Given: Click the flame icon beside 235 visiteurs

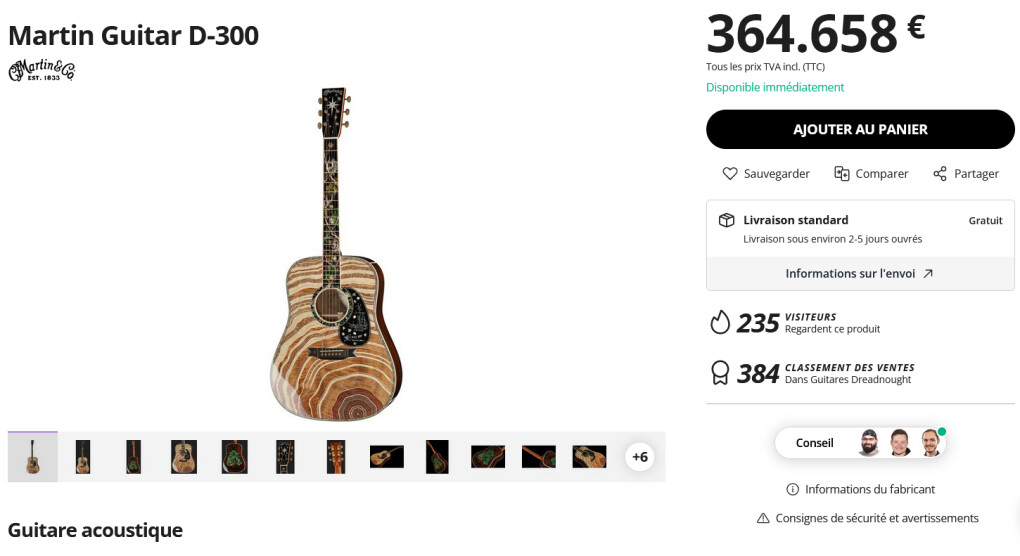Looking at the screenshot, I should (x=720, y=322).
